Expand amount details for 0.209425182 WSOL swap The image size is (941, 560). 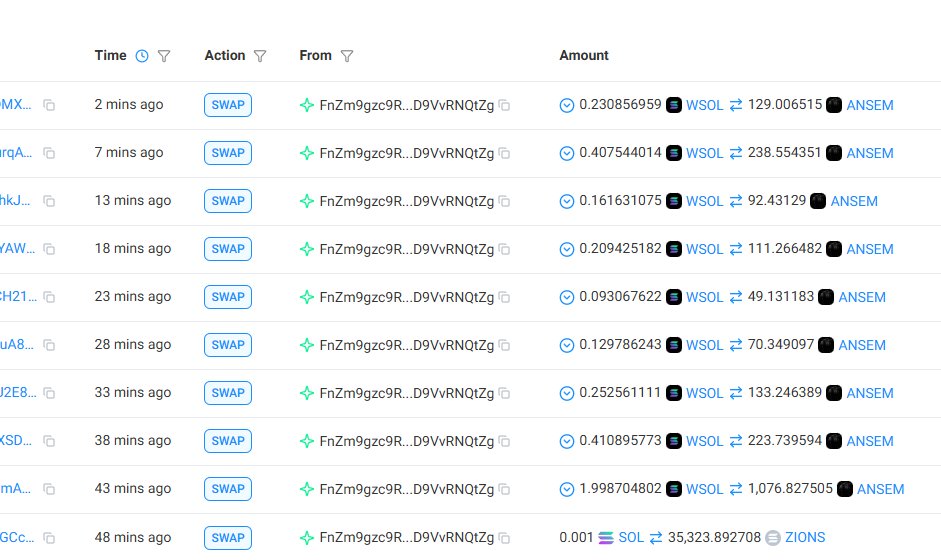(567, 250)
